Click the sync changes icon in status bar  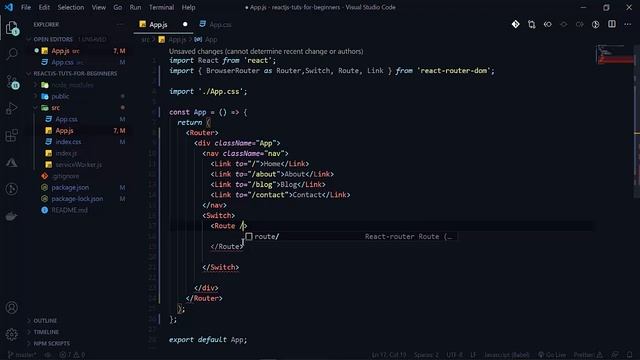(48, 355)
